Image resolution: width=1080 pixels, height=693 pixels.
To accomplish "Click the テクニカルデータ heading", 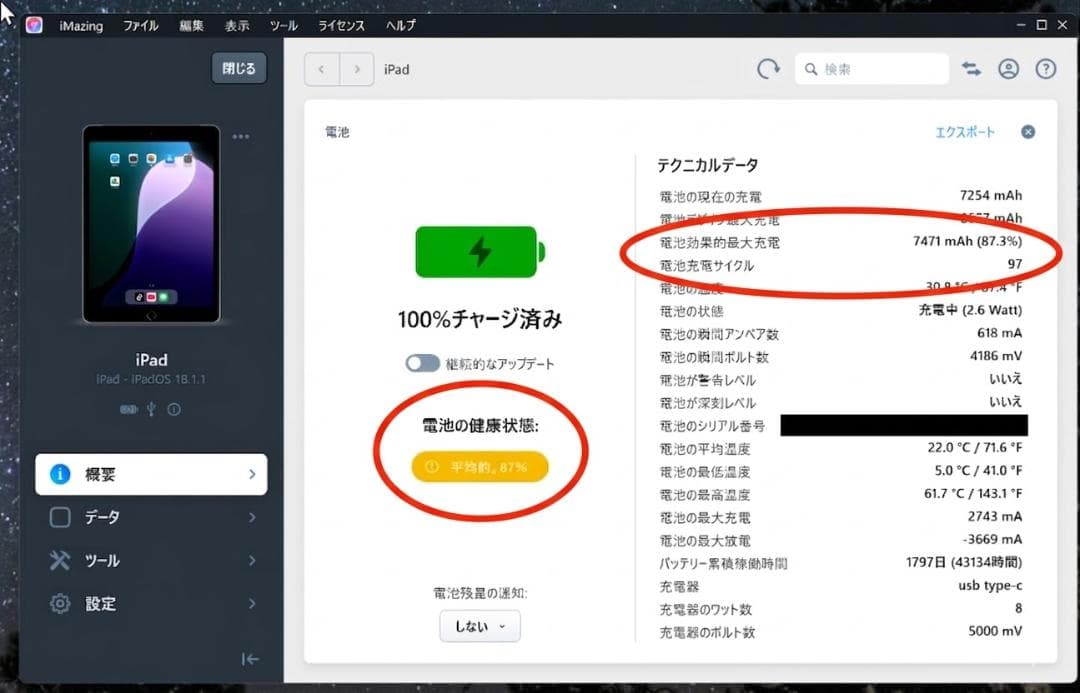I will [x=707, y=165].
